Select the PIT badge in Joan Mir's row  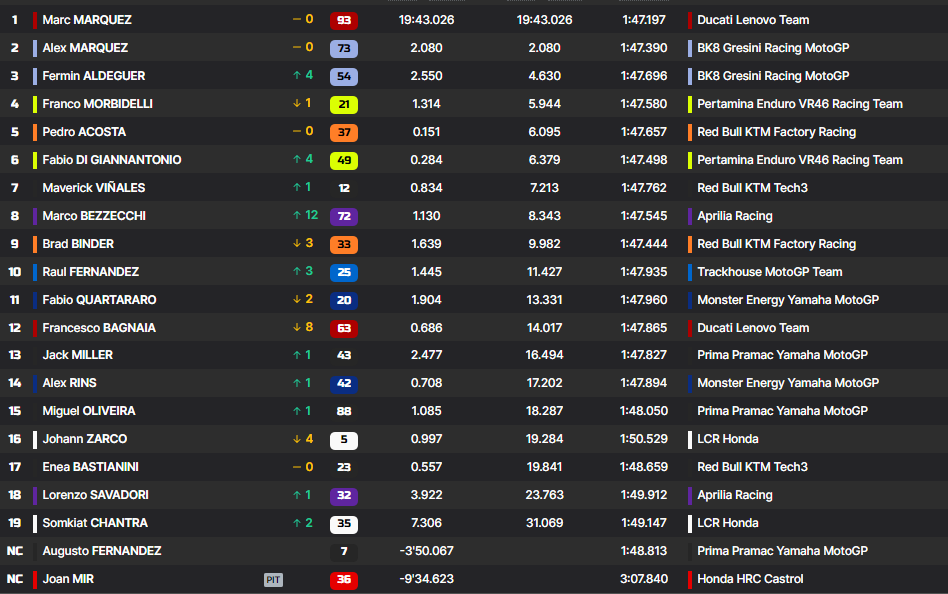273,579
